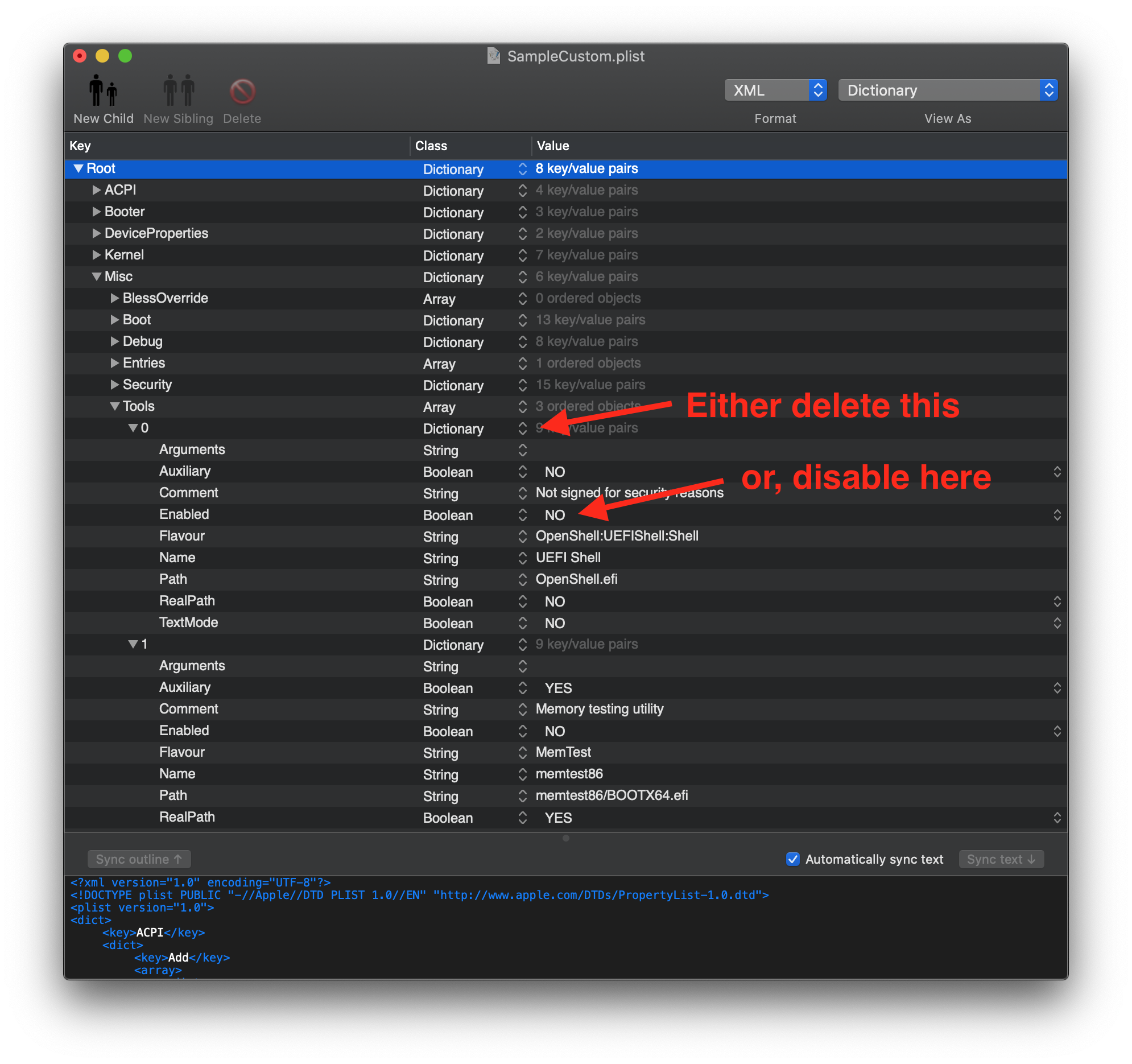
Task: Click the Sync outline button
Action: click(139, 859)
